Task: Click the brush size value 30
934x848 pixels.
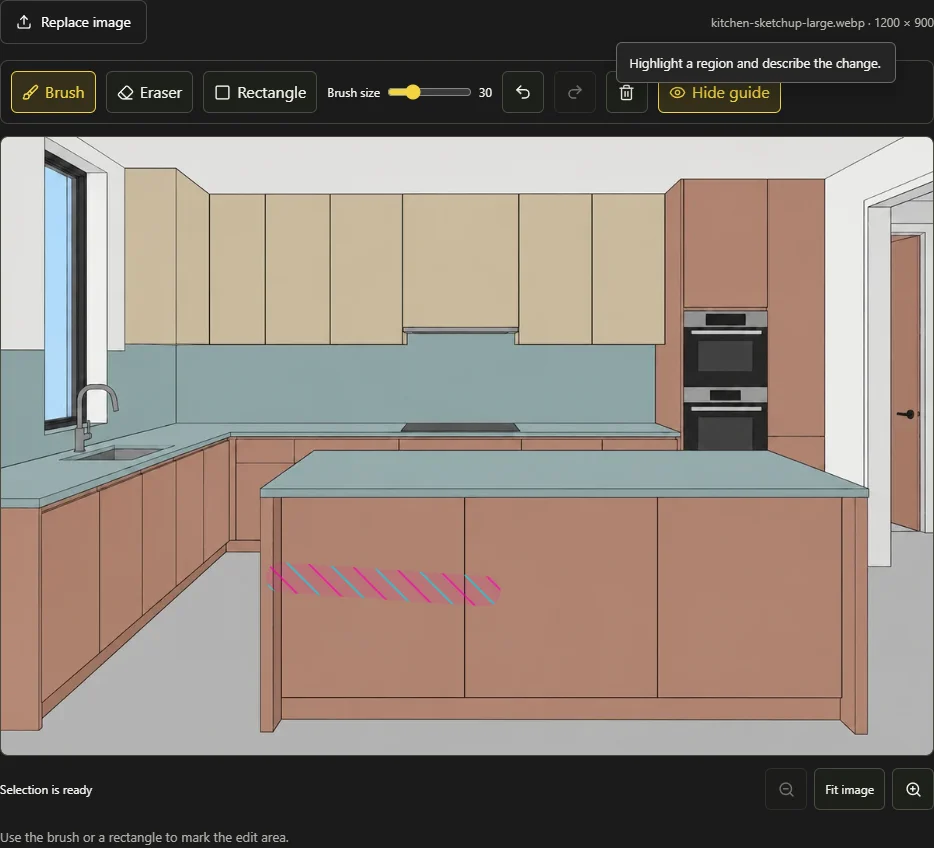Action: pos(485,93)
